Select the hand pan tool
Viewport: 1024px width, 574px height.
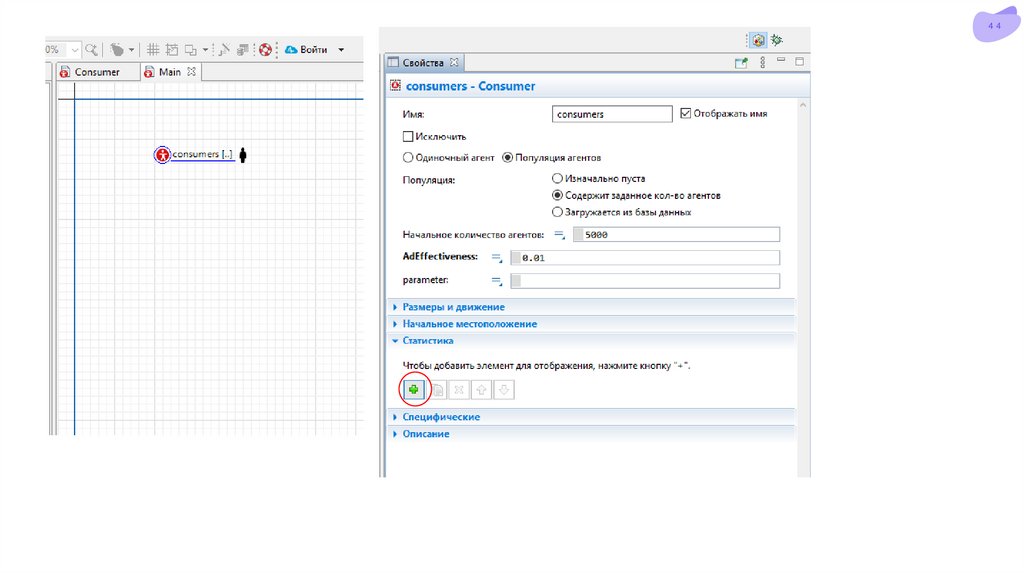tap(117, 50)
